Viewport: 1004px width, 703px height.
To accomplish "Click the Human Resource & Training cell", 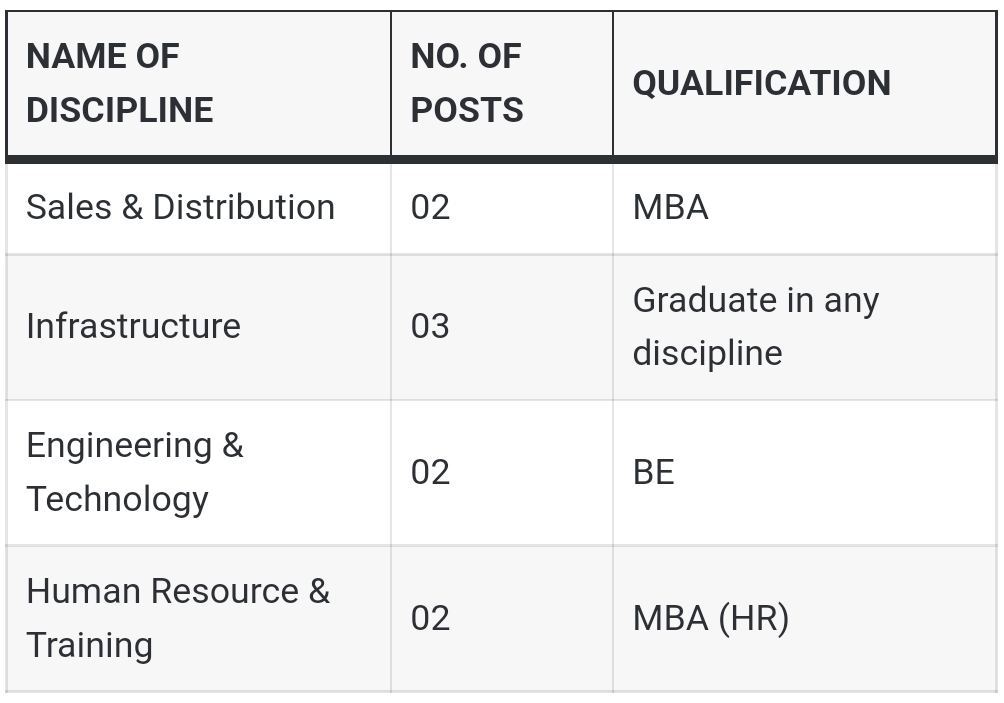I will tap(177, 618).
